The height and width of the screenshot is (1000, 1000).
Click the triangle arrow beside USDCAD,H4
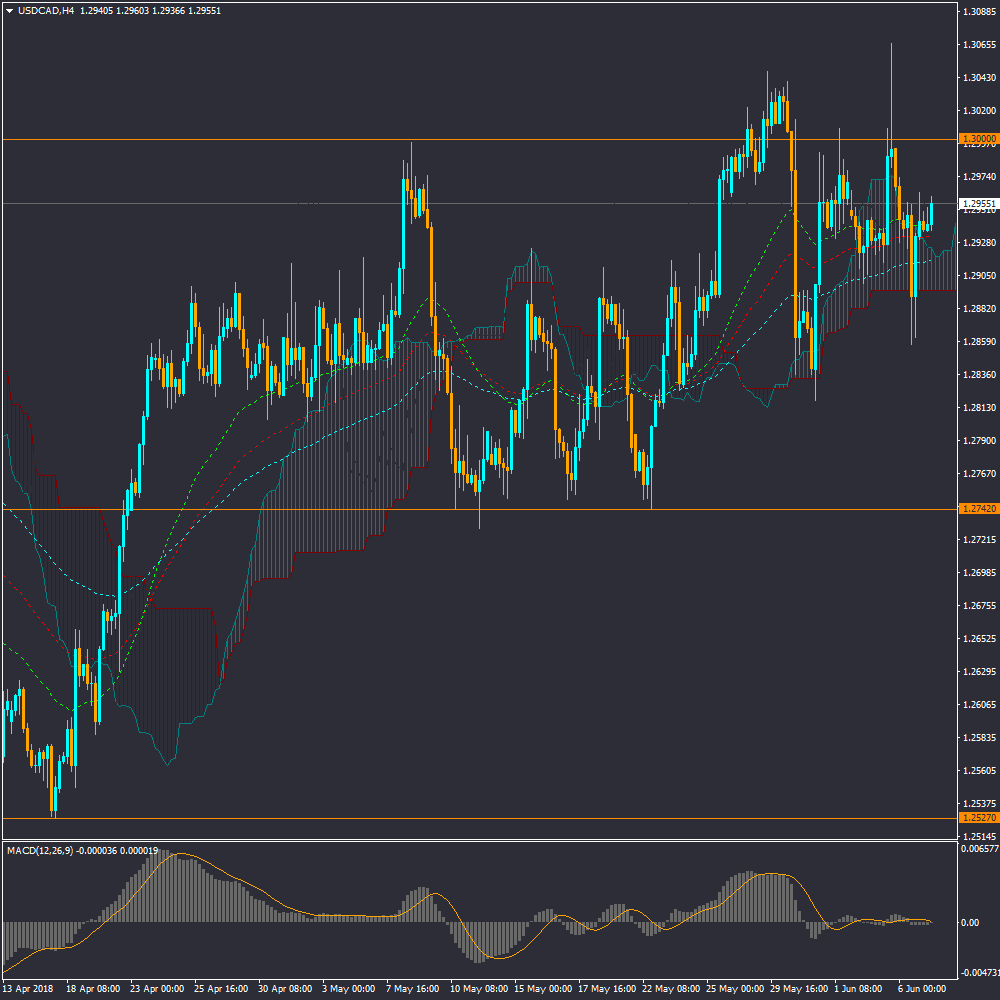[9, 11]
